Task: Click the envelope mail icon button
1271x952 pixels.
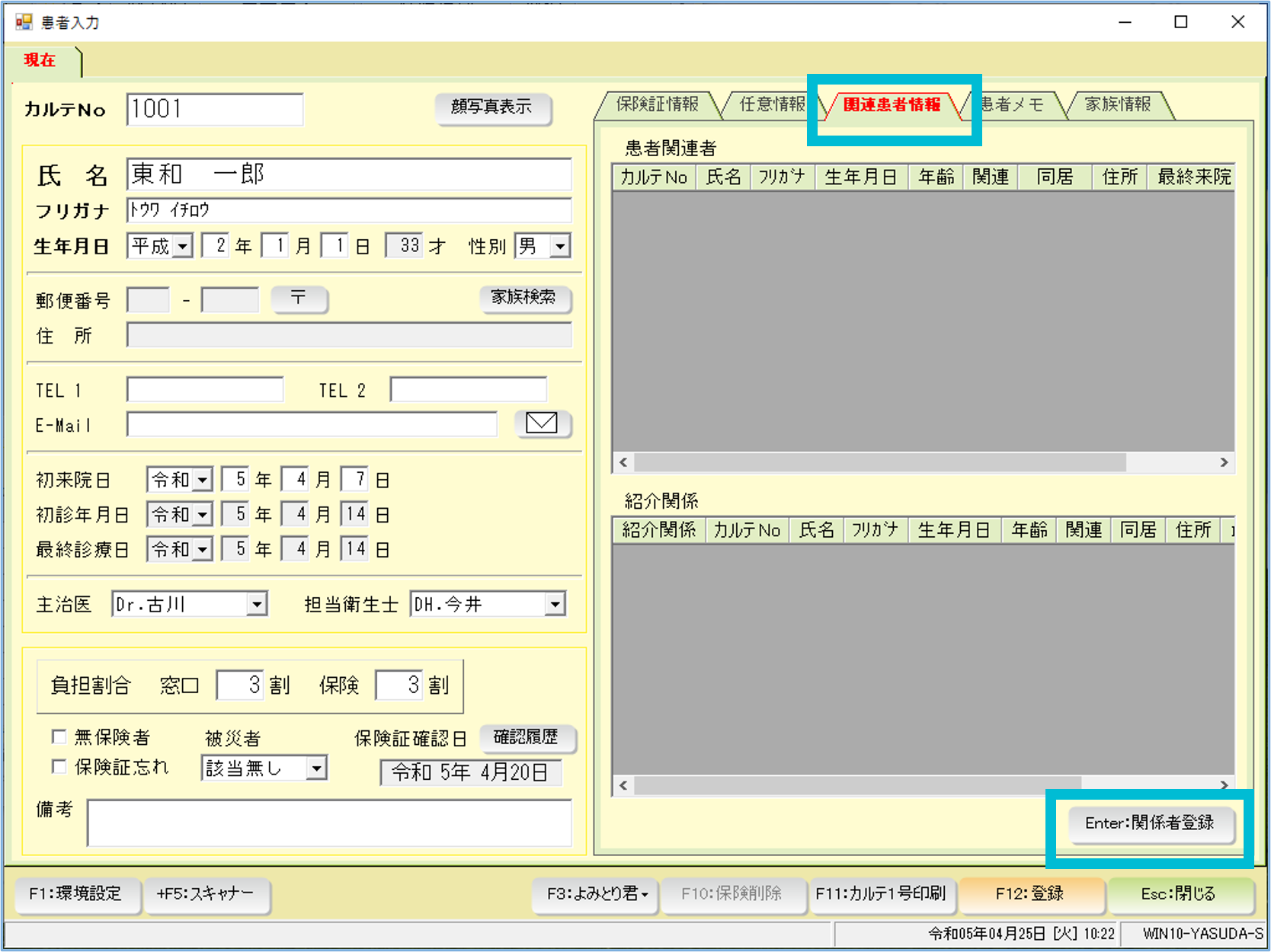Action: (542, 423)
